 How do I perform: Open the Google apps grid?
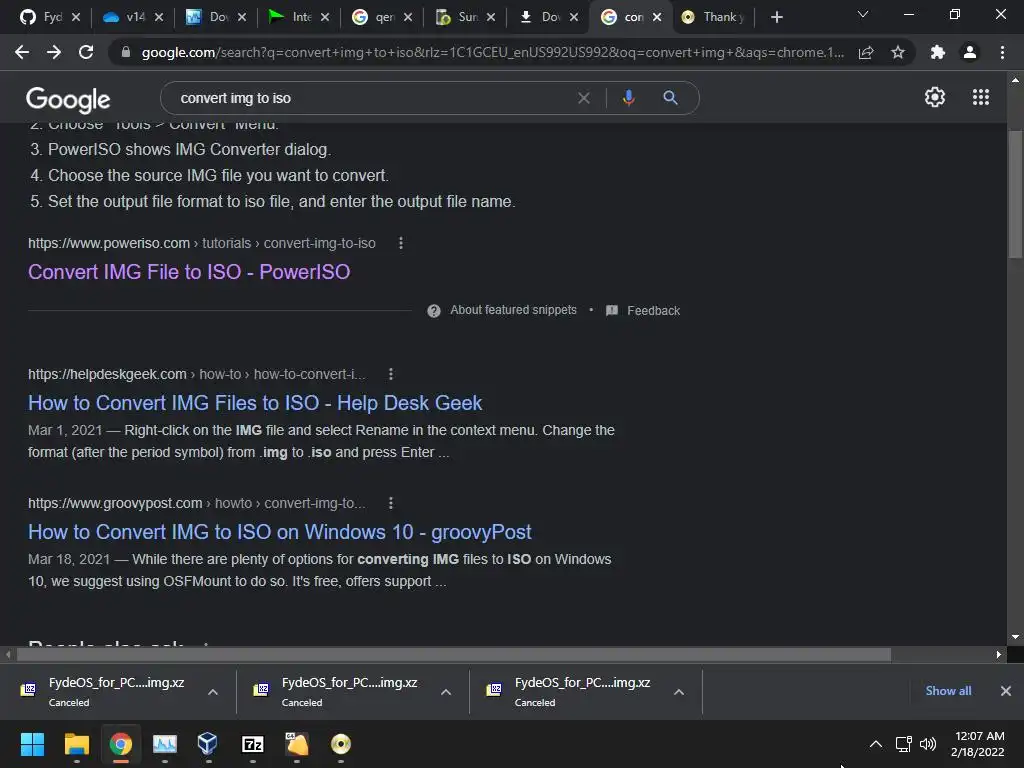(981, 97)
